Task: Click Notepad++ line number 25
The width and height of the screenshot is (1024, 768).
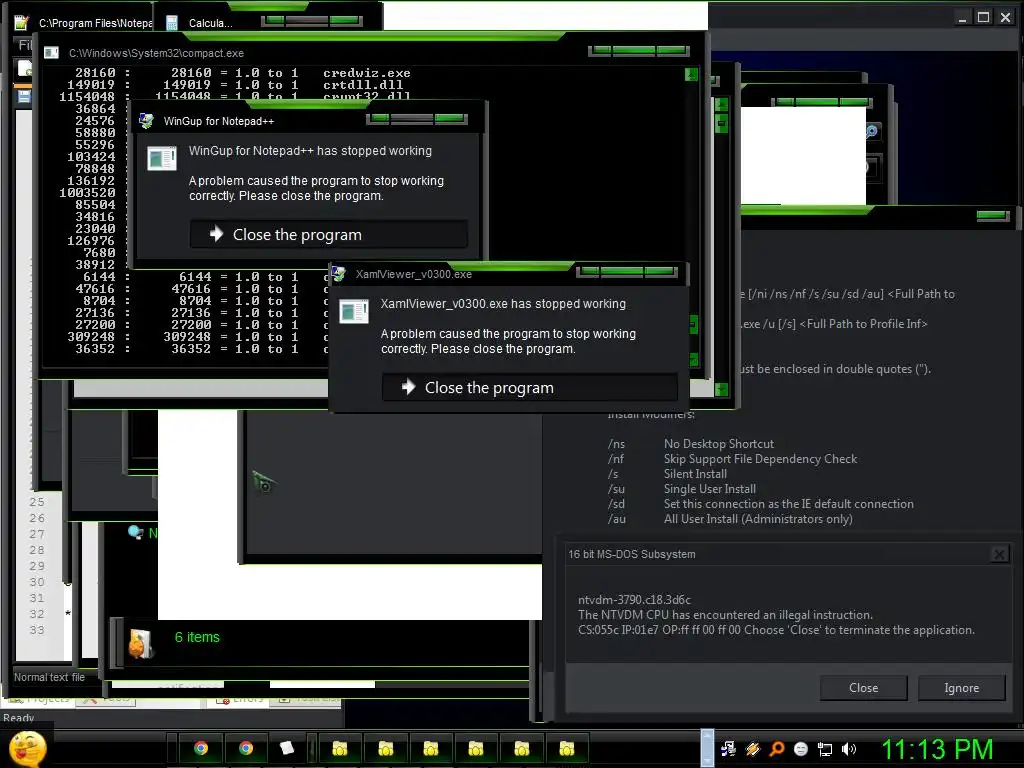Action: tap(37, 502)
